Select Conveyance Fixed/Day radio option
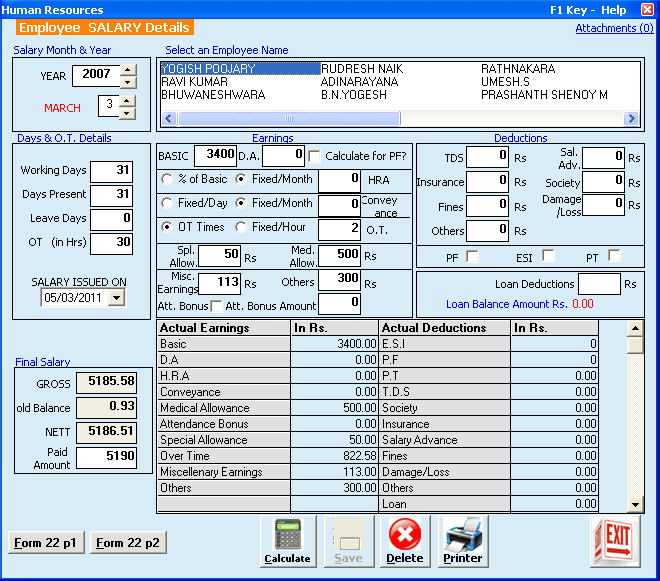 pos(167,203)
